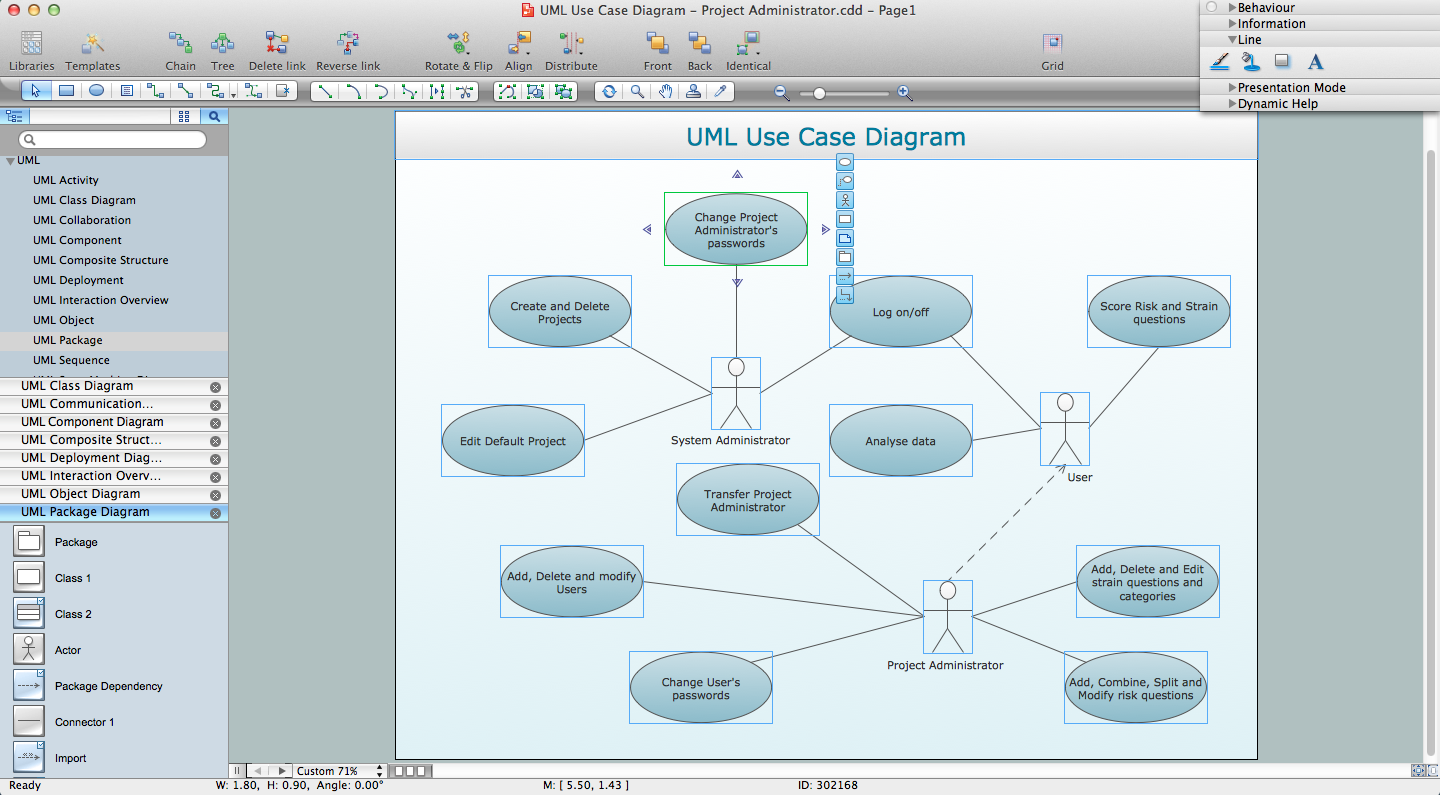Image resolution: width=1440 pixels, height=795 pixels.
Task: Toggle the Grid display
Action: tap(1052, 44)
